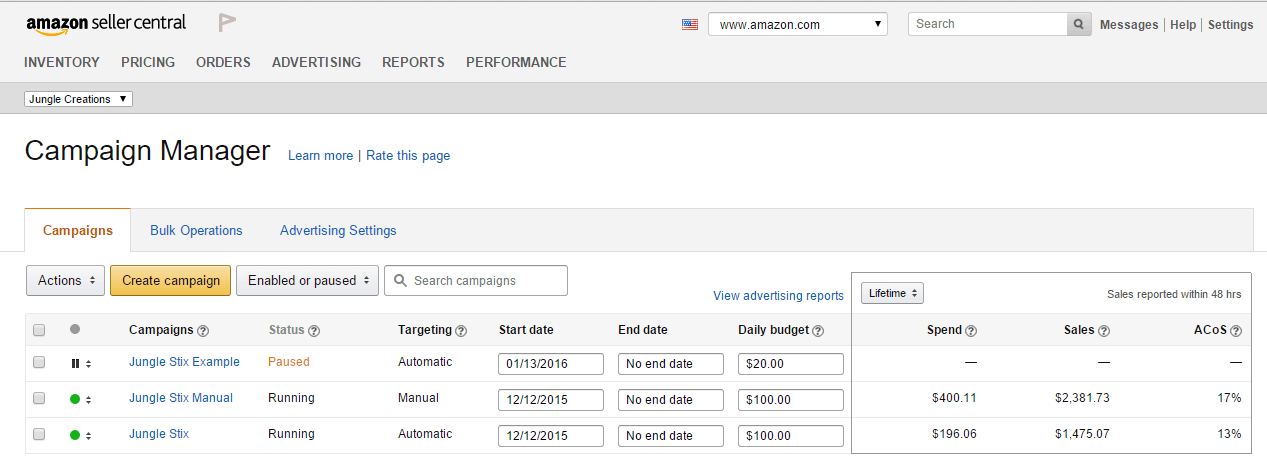Open the www.amazon.com marketplace dropdown
This screenshot has height=461, width=1267.
pyautogui.click(x=798, y=24)
